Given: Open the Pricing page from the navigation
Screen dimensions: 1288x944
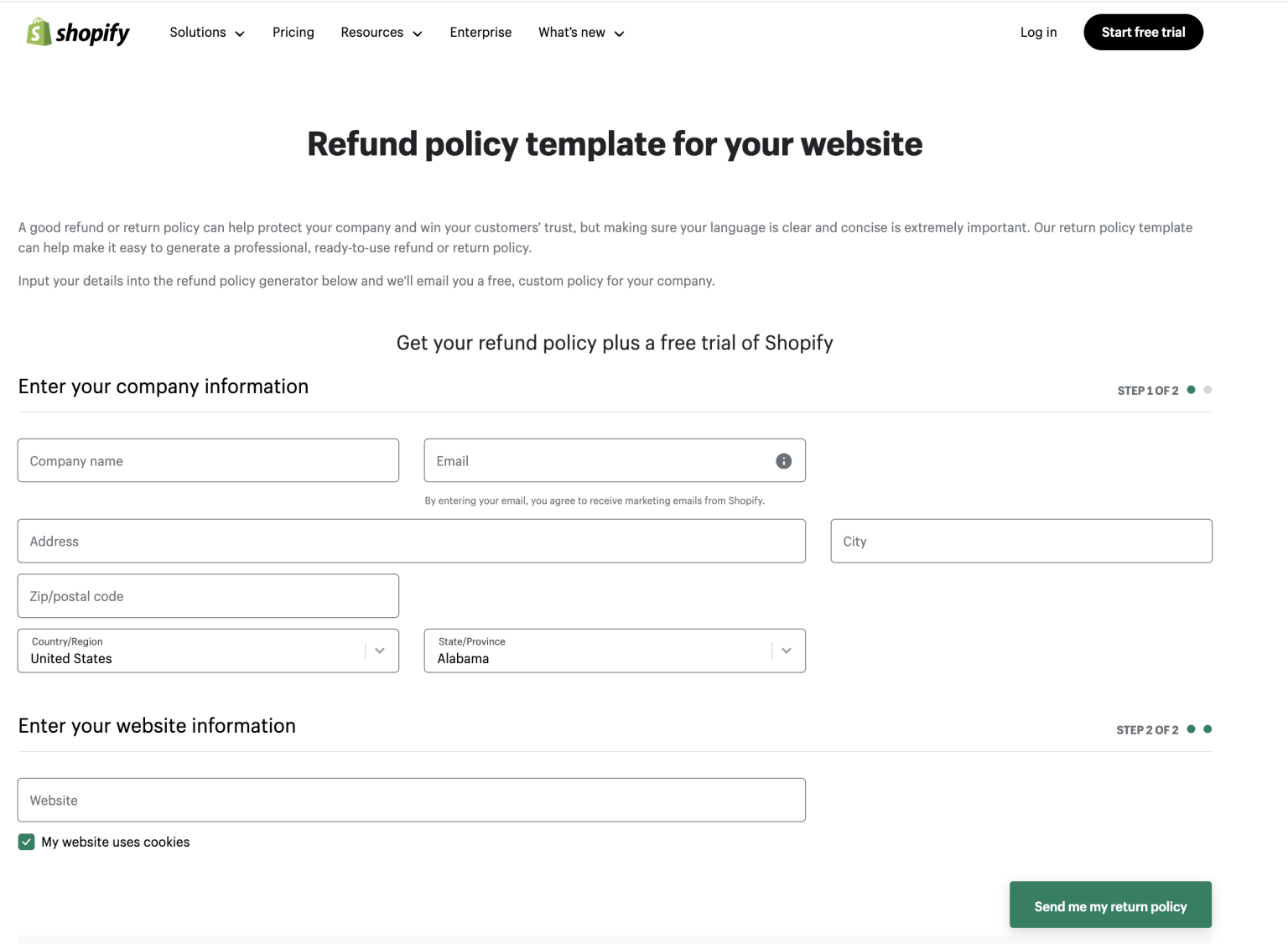Looking at the screenshot, I should point(293,32).
